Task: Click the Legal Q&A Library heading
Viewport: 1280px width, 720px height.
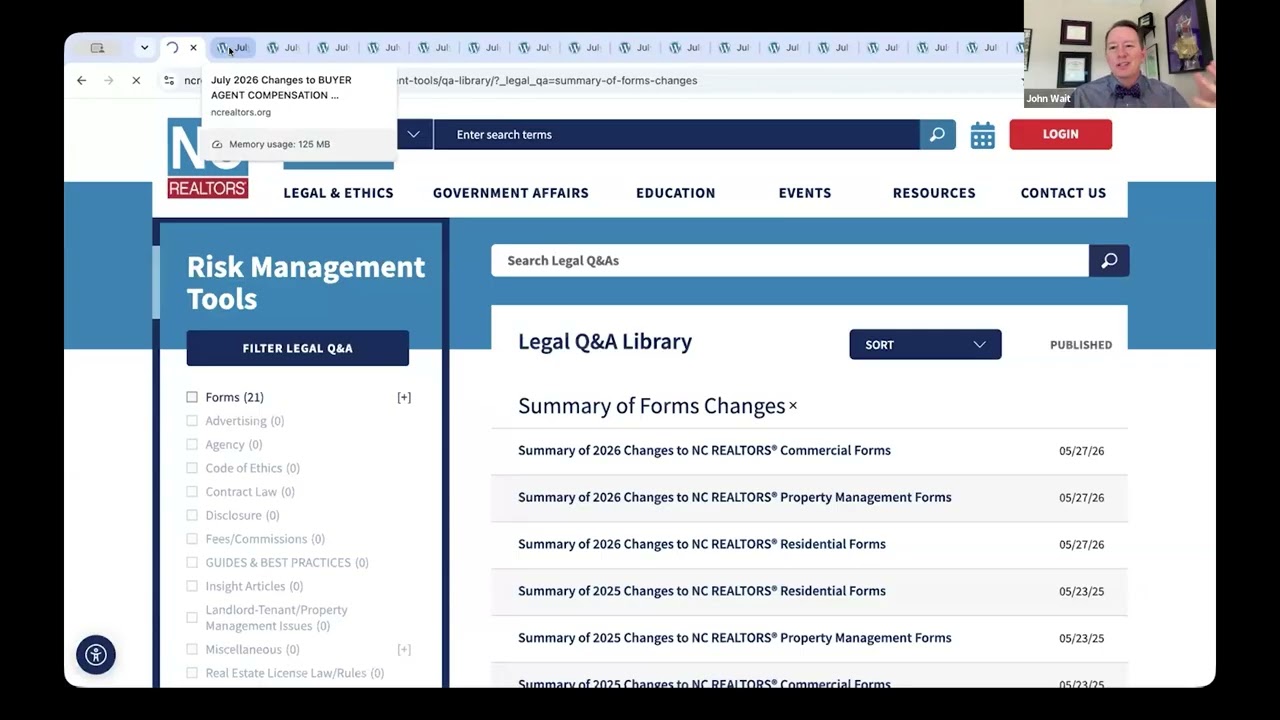Action: (605, 341)
